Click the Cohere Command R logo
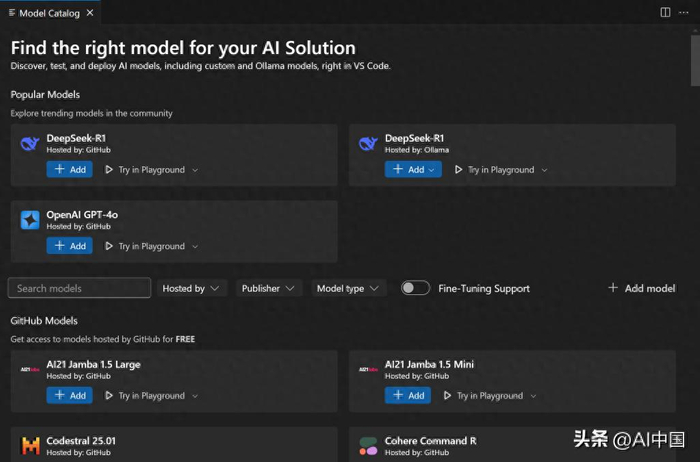Viewport: 700px width, 462px height. click(368, 446)
